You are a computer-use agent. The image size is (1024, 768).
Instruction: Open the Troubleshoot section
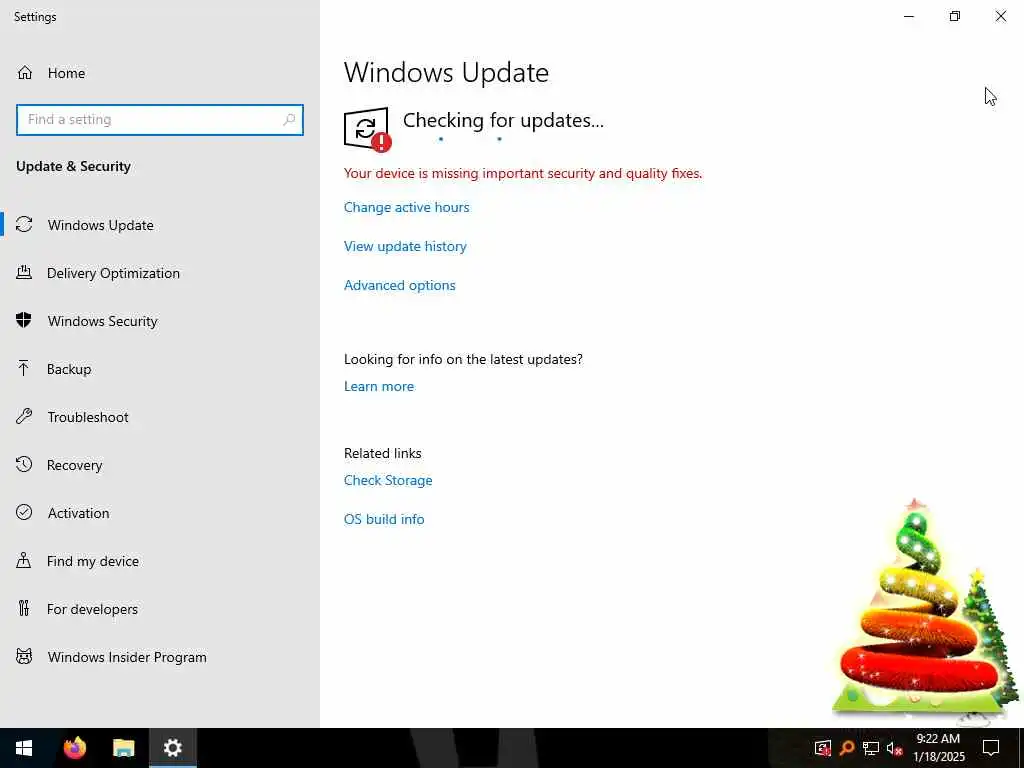point(160,417)
